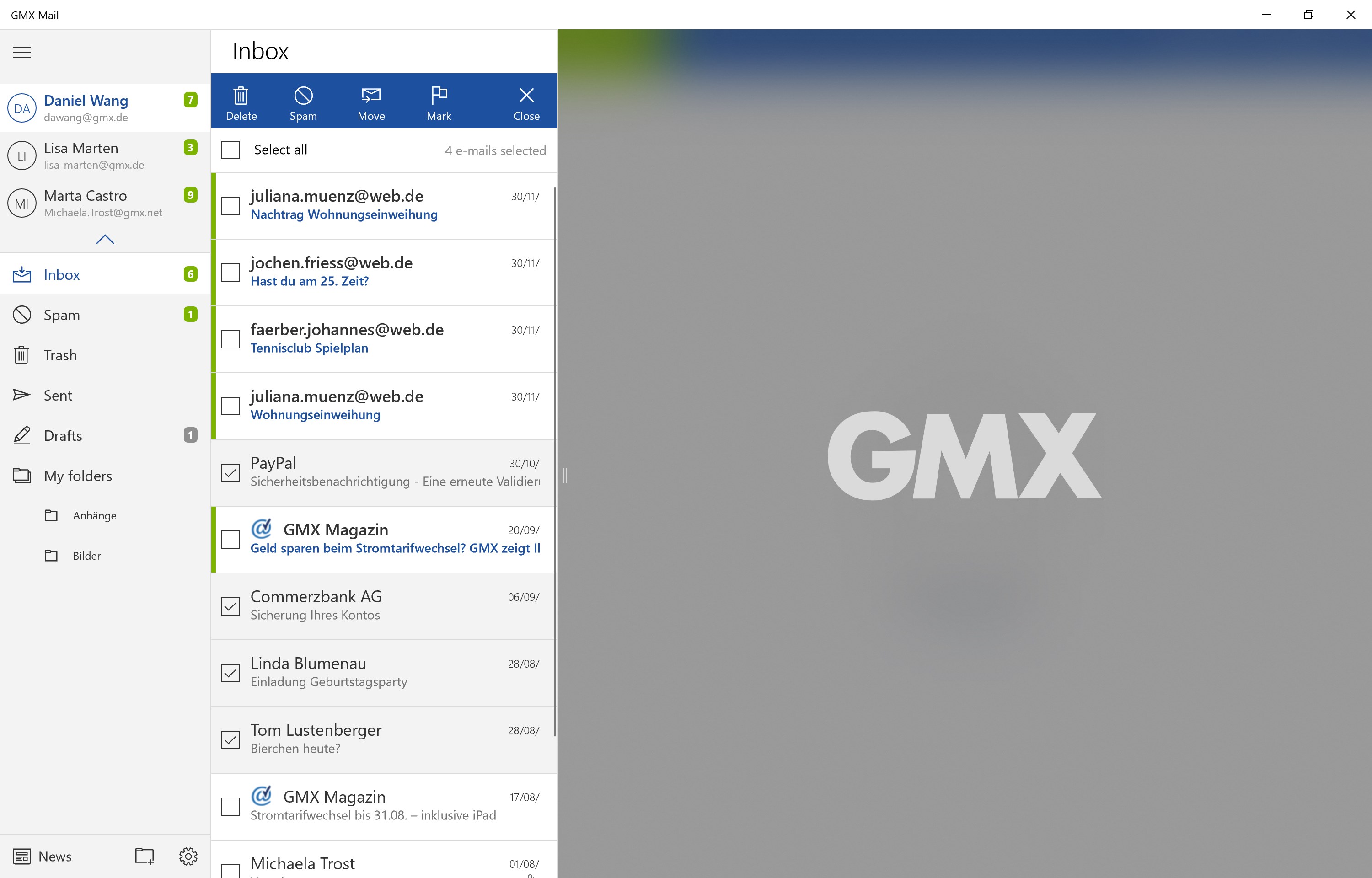
Task: Mark selected emails as Spam
Action: (303, 102)
